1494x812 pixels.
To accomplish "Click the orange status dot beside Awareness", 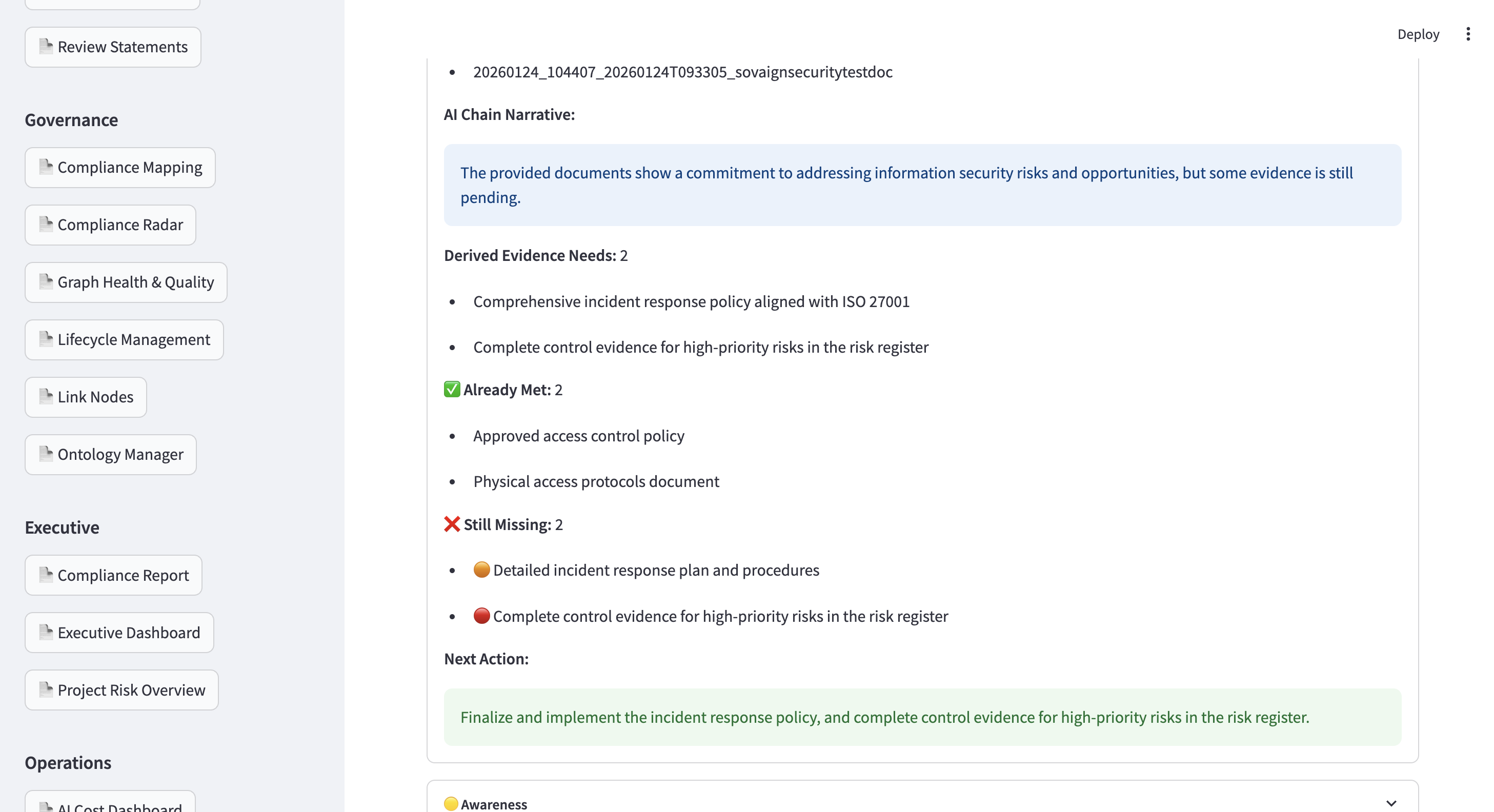I will click(x=451, y=804).
